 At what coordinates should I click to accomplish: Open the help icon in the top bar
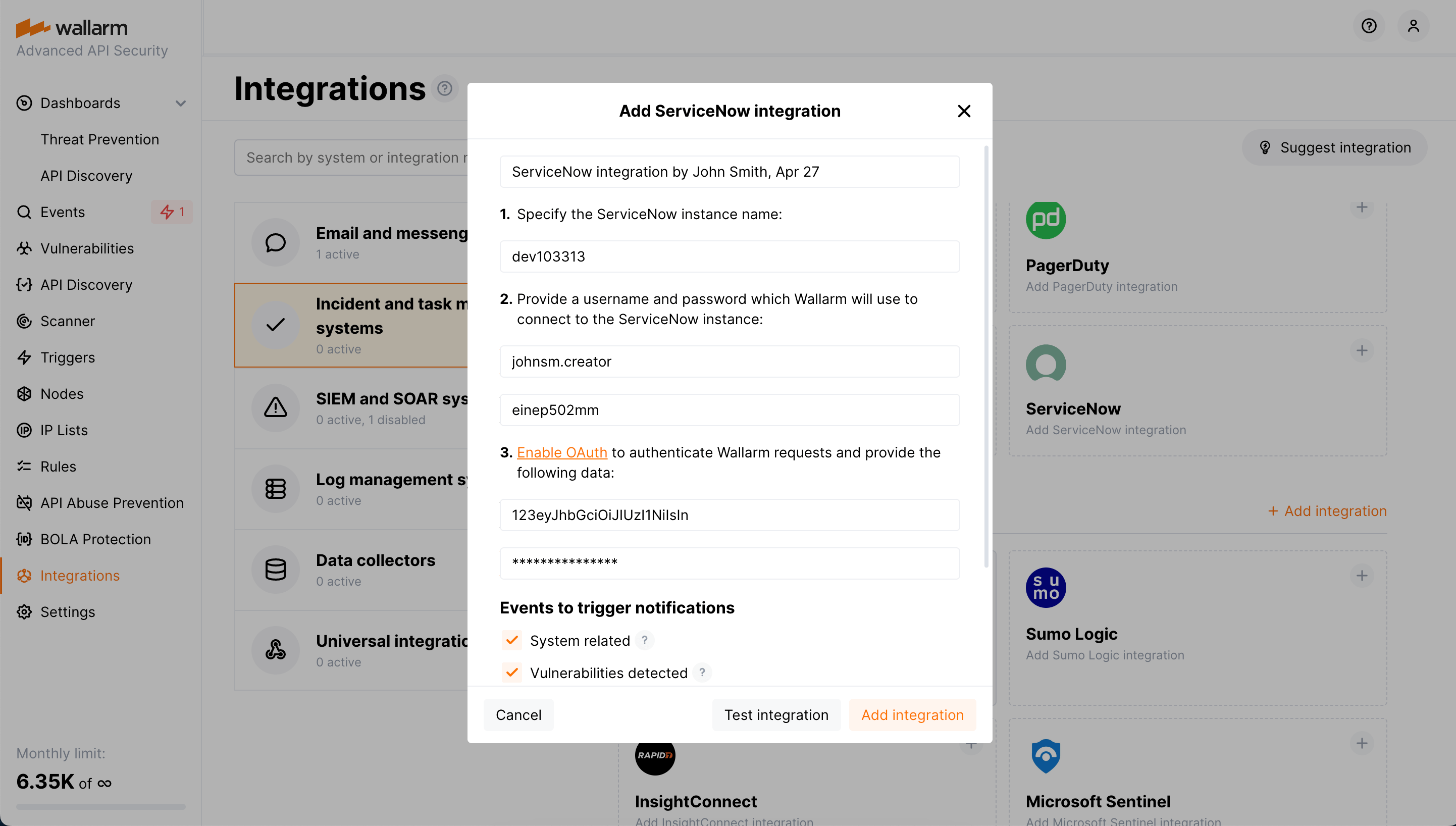point(1369,26)
